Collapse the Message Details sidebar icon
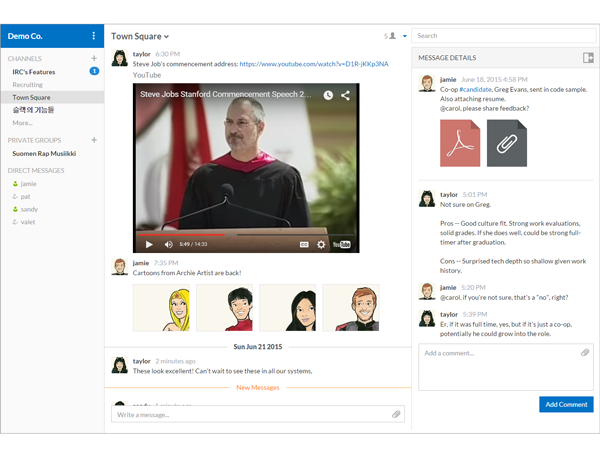 [x=588, y=58]
